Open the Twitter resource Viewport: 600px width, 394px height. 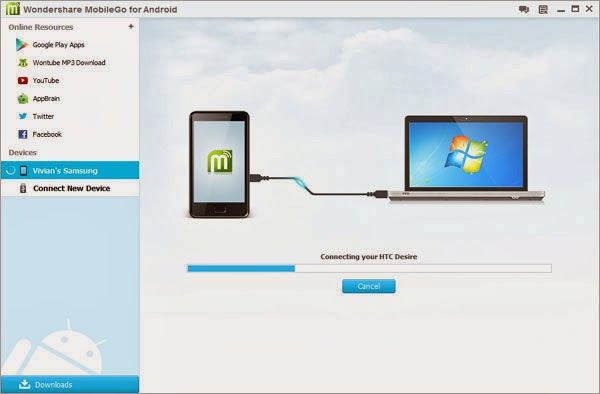pyautogui.click(x=43, y=116)
